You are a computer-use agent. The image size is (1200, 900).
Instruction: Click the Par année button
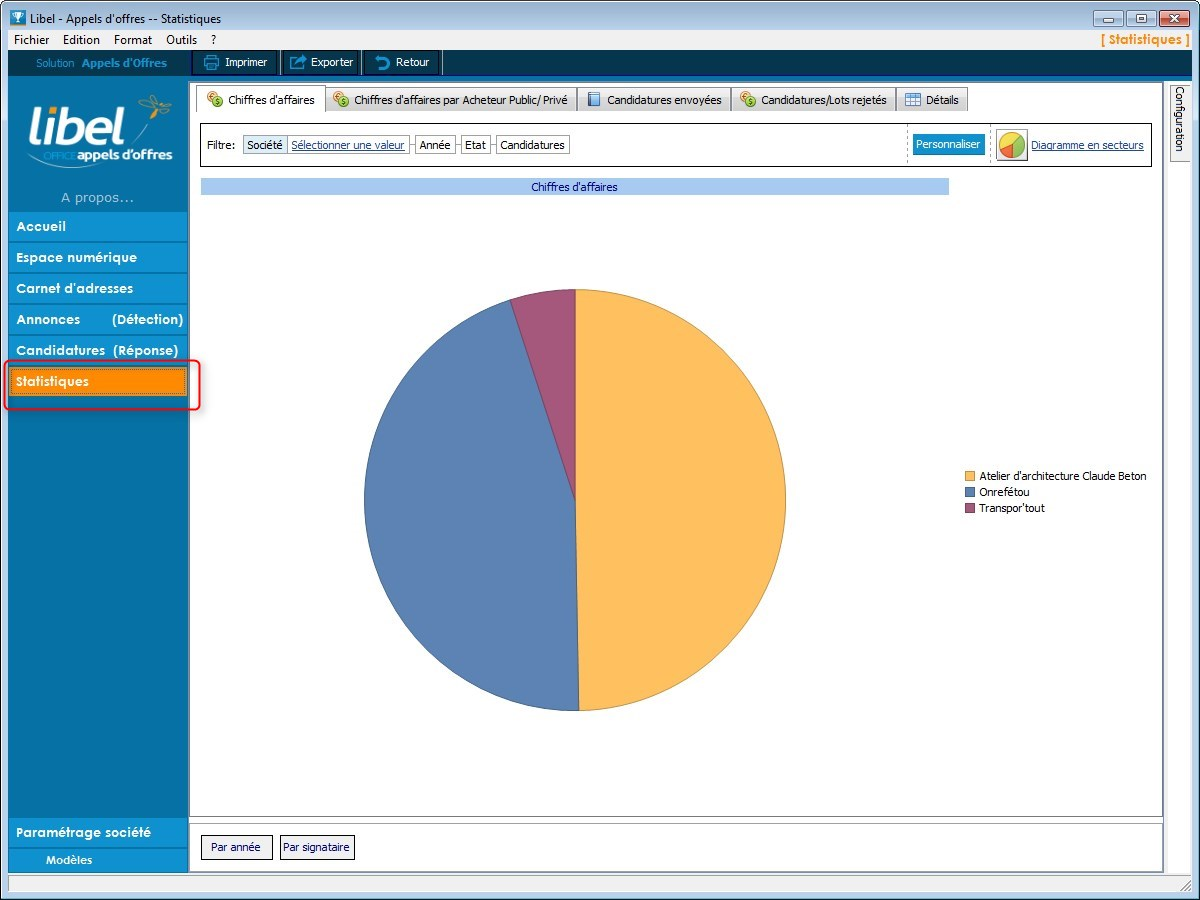click(x=236, y=847)
